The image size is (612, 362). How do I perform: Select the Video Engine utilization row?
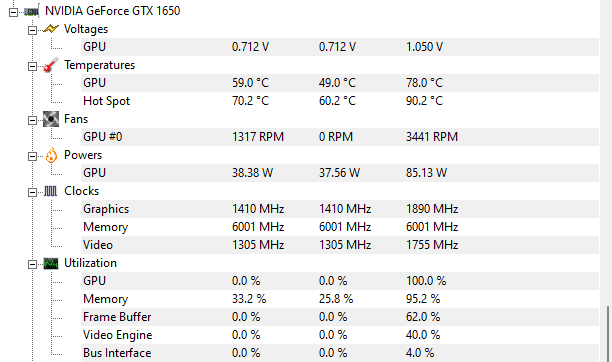pyautogui.click(x=340, y=335)
